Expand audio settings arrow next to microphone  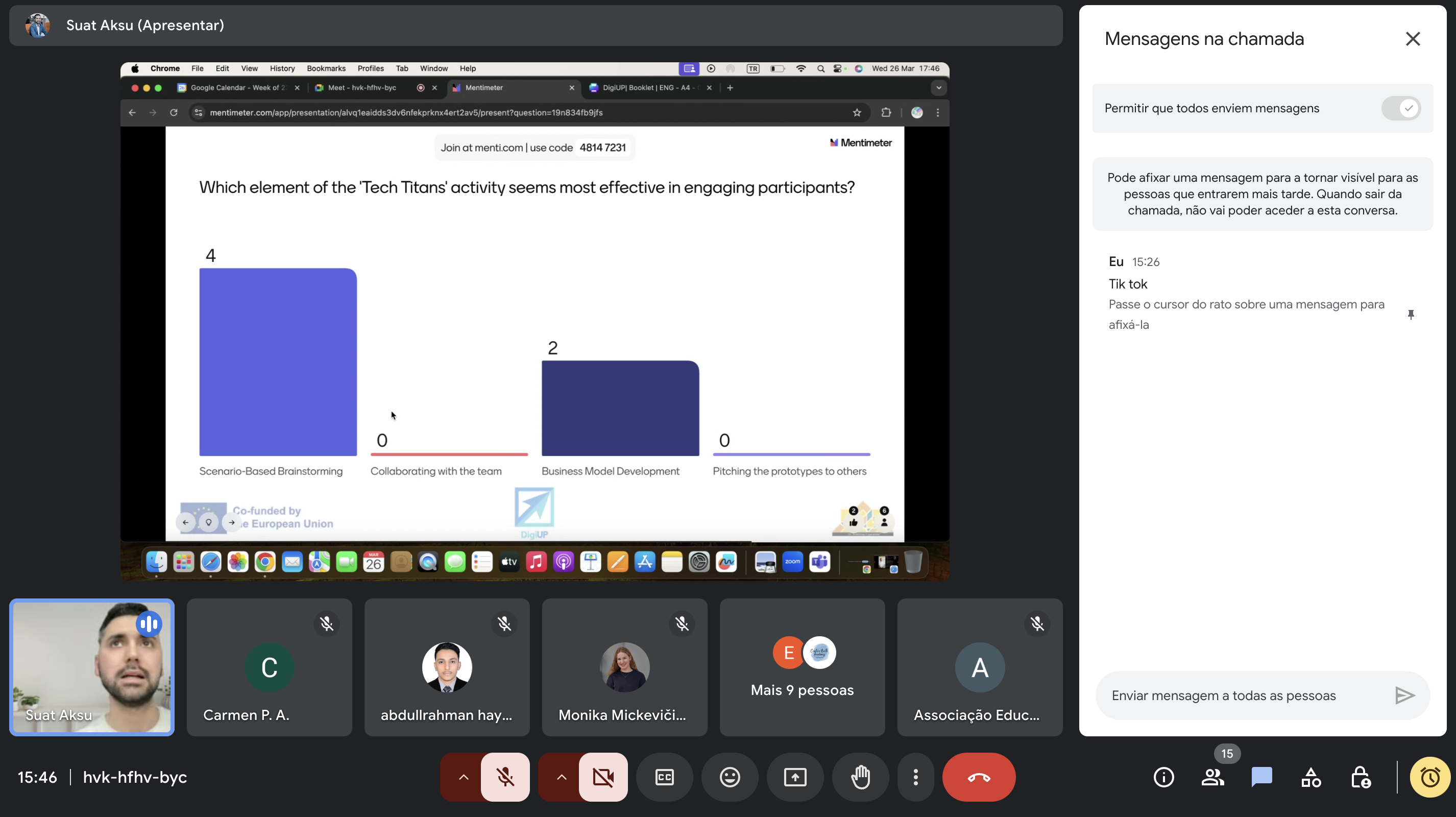(x=463, y=777)
